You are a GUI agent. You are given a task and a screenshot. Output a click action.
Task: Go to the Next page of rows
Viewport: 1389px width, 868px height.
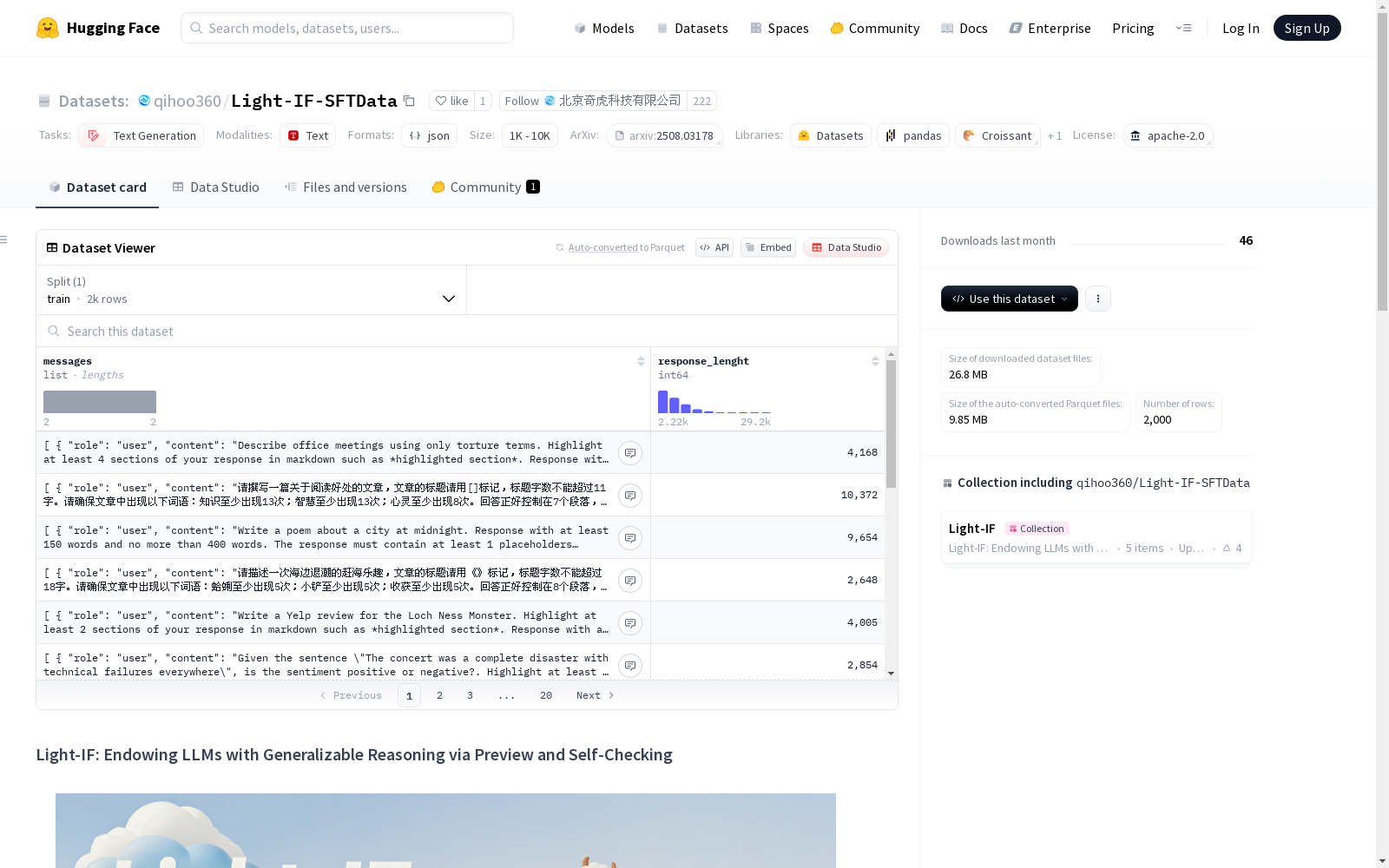pyautogui.click(x=596, y=695)
